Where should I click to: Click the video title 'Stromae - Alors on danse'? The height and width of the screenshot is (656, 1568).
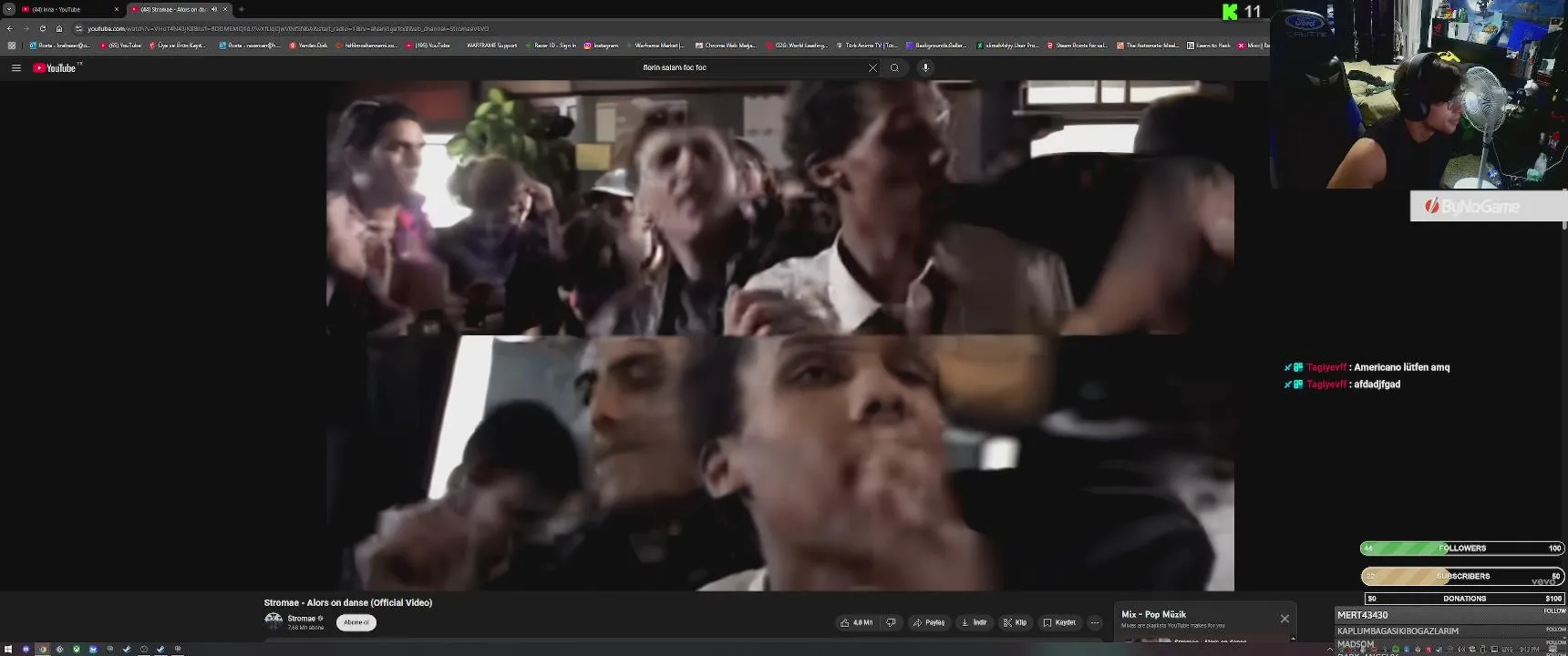(x=348, y=602)
